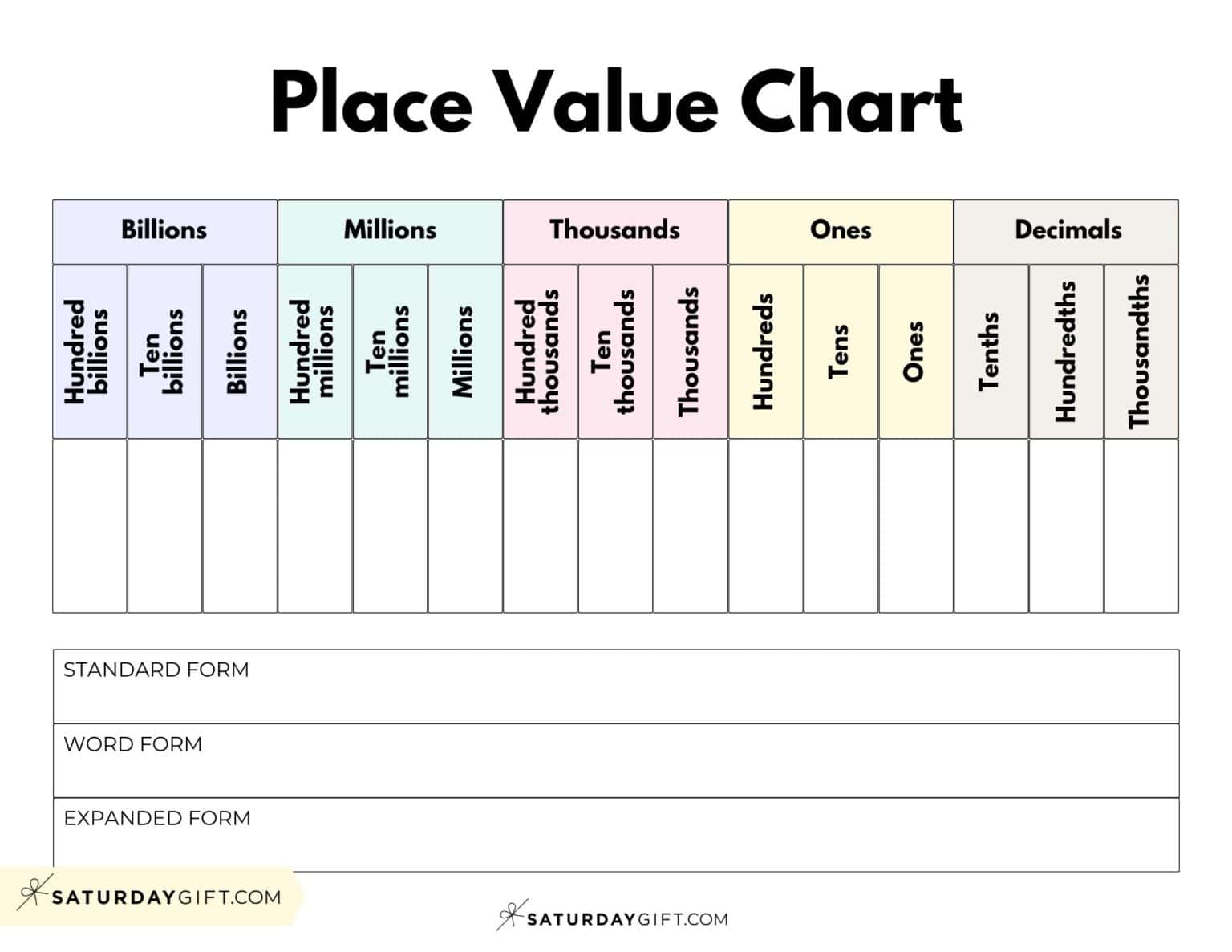Viewport: 1232px width, 952px height.
Task: Click the Place Value Chart title
Action: click(x=615, y=103)
